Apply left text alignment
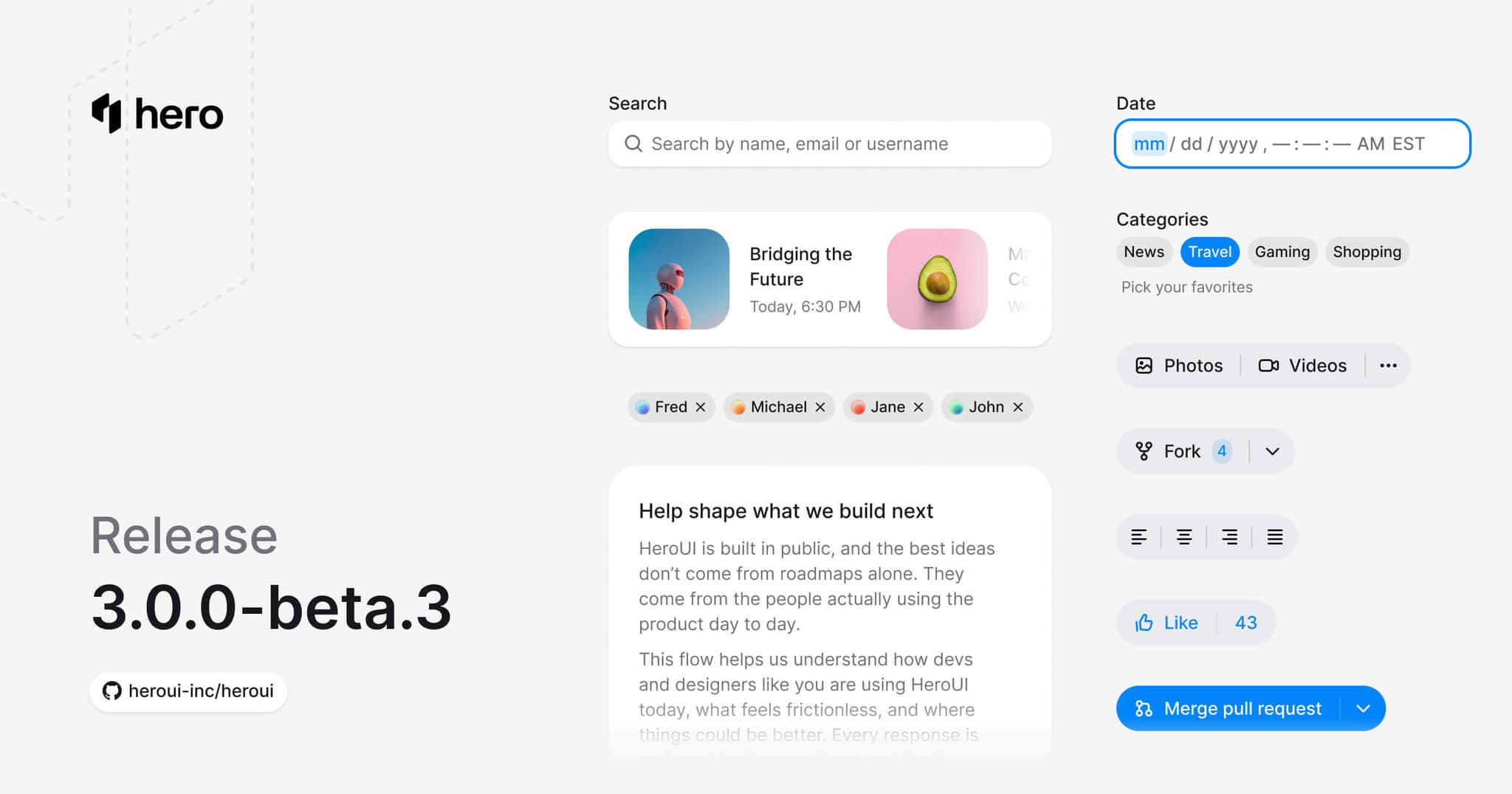Screen dimensions: 1512x794 (x=1138, y=536)
